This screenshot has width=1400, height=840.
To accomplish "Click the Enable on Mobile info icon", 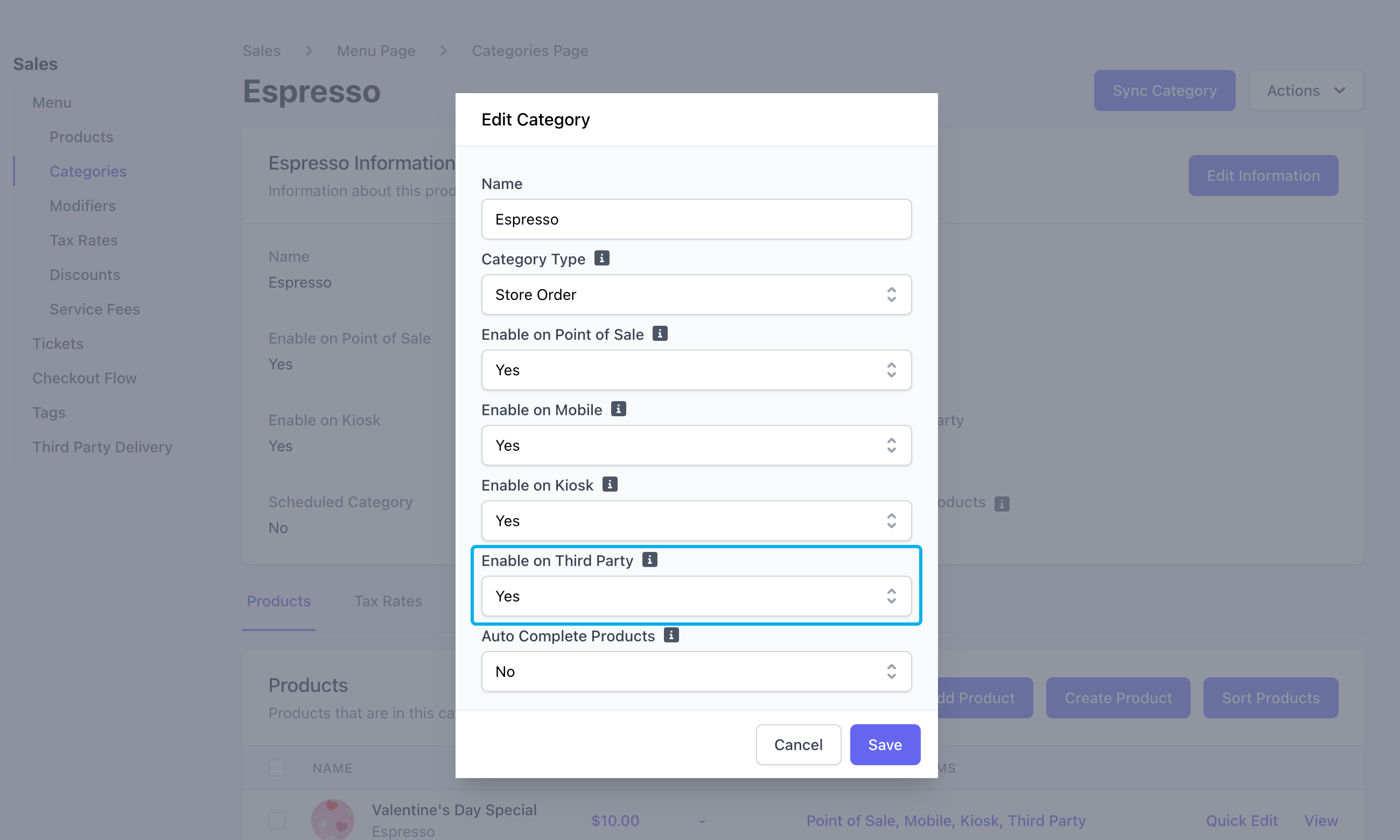I will 619,409.
